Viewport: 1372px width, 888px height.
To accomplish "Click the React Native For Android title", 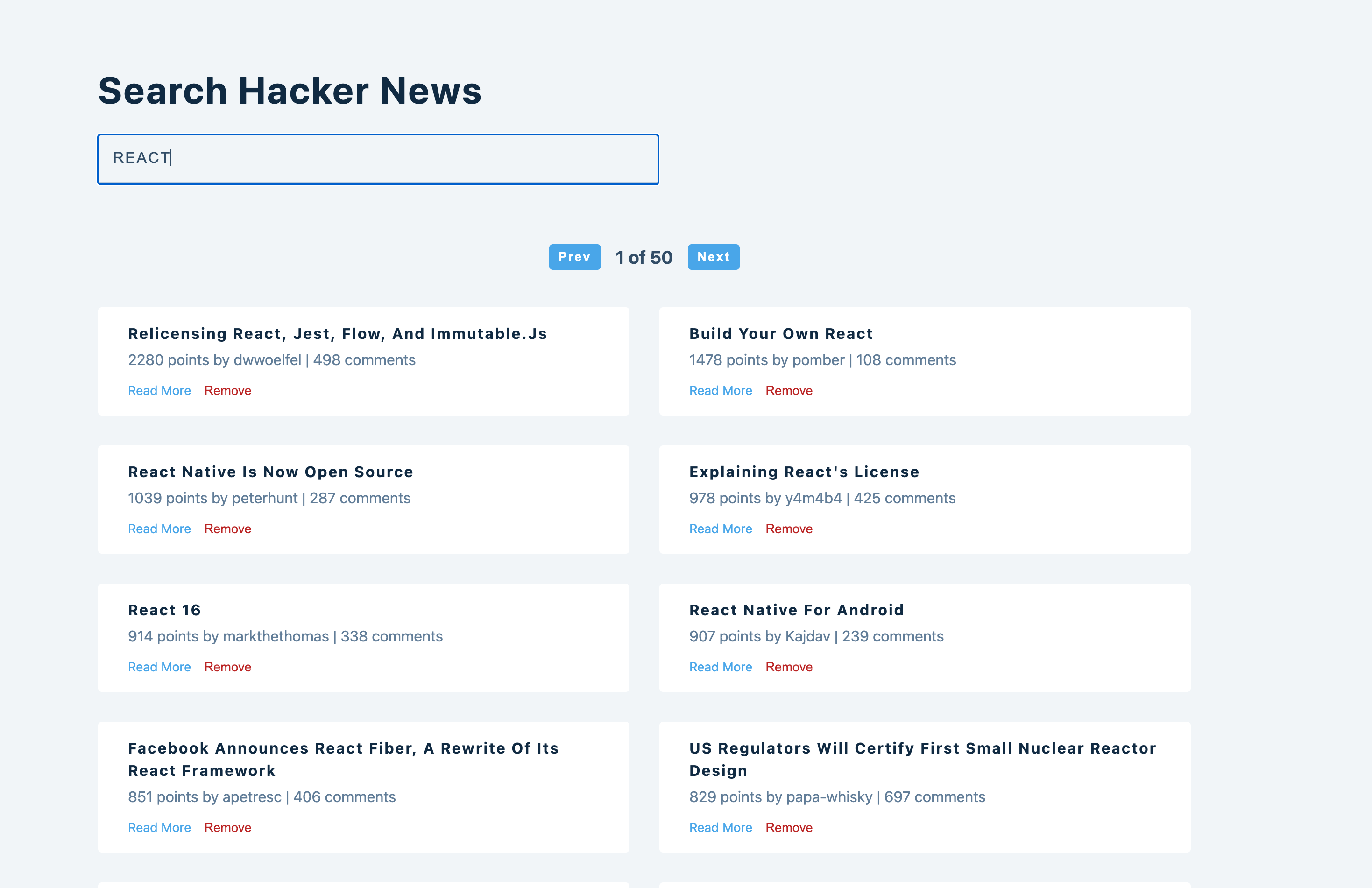I will (797, 610).
